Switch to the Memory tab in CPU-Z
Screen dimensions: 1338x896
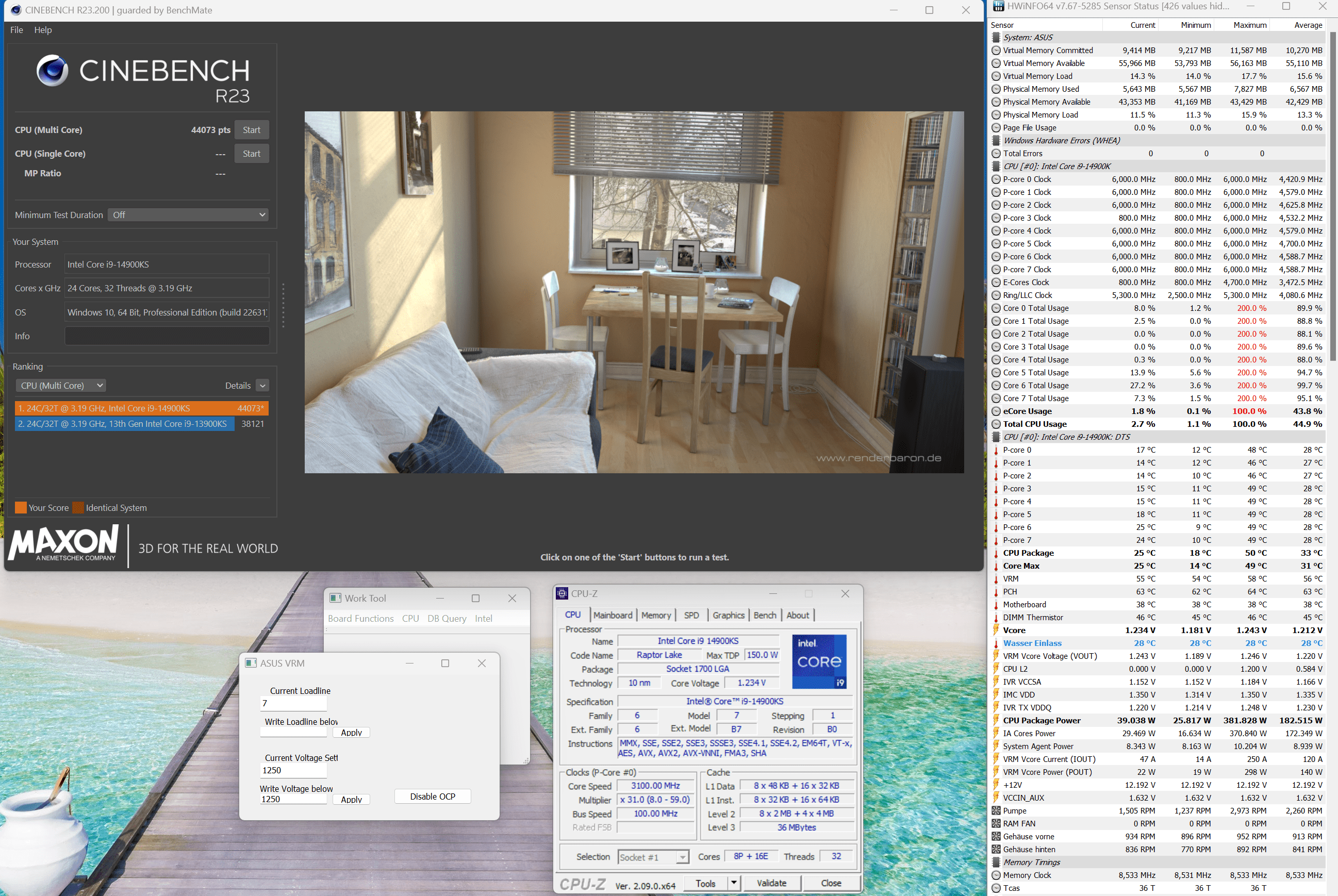pos(655,616)
